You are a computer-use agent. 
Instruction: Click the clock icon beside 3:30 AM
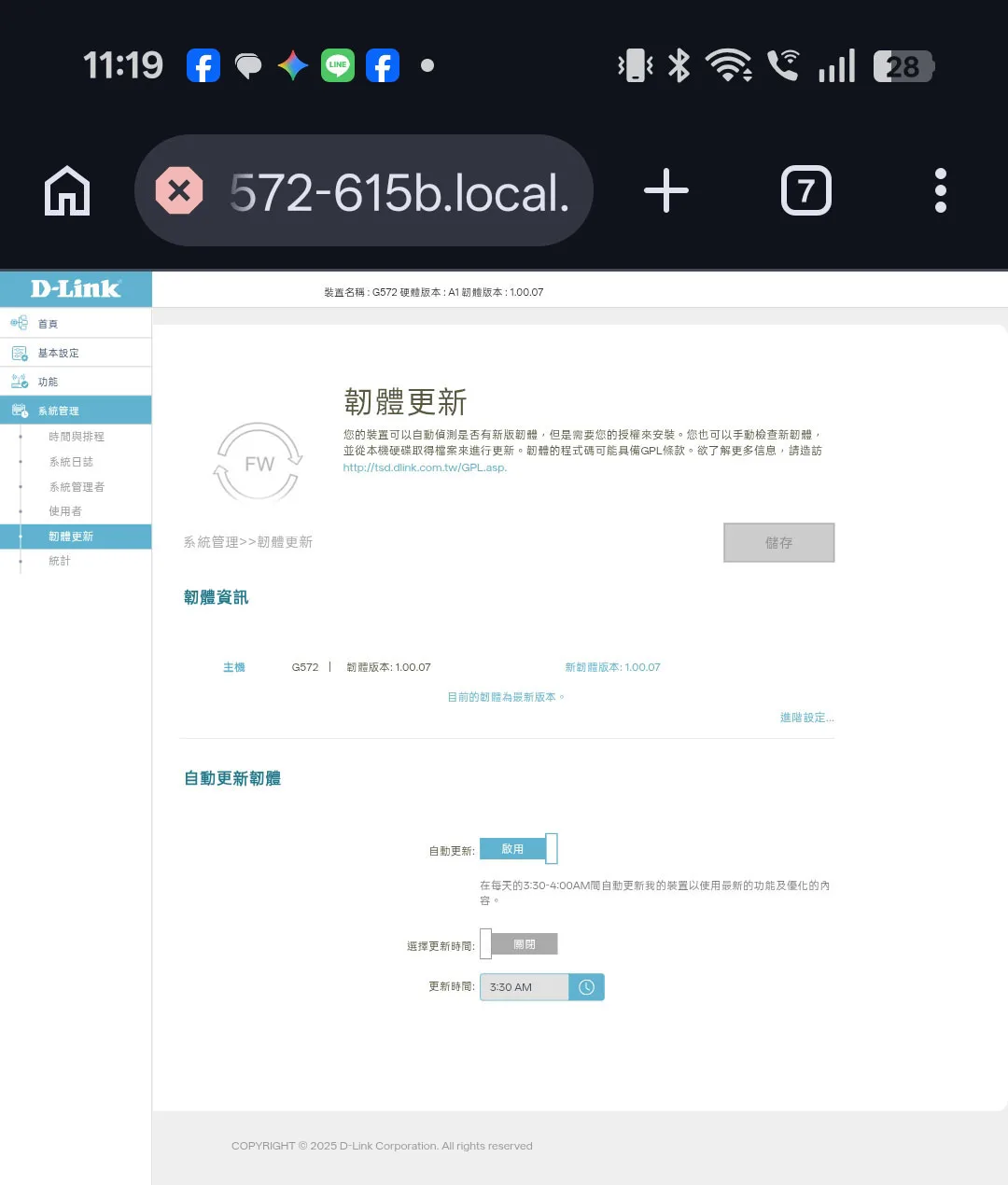coord(586,987)
